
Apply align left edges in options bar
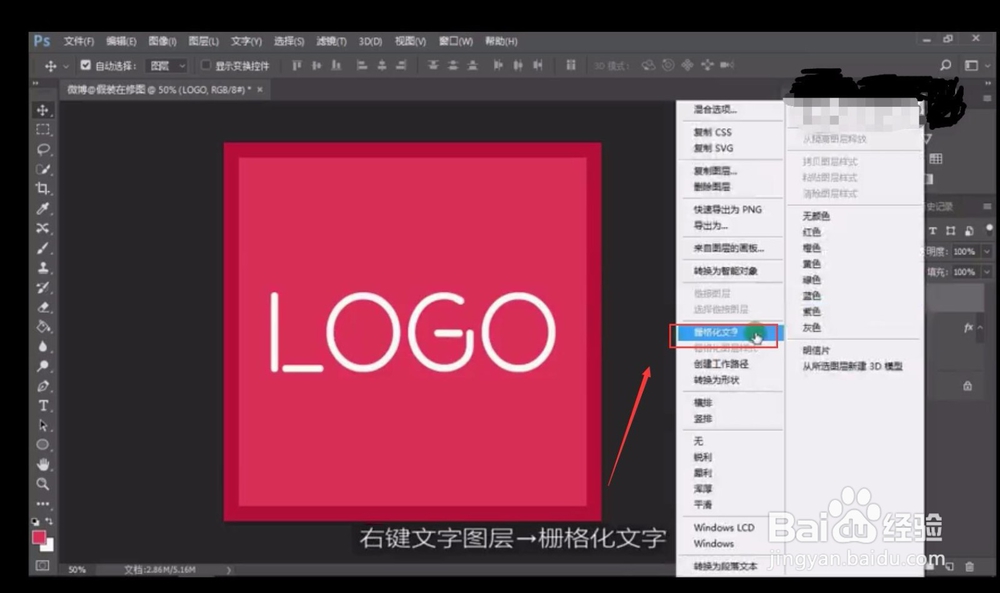point(297,66)
